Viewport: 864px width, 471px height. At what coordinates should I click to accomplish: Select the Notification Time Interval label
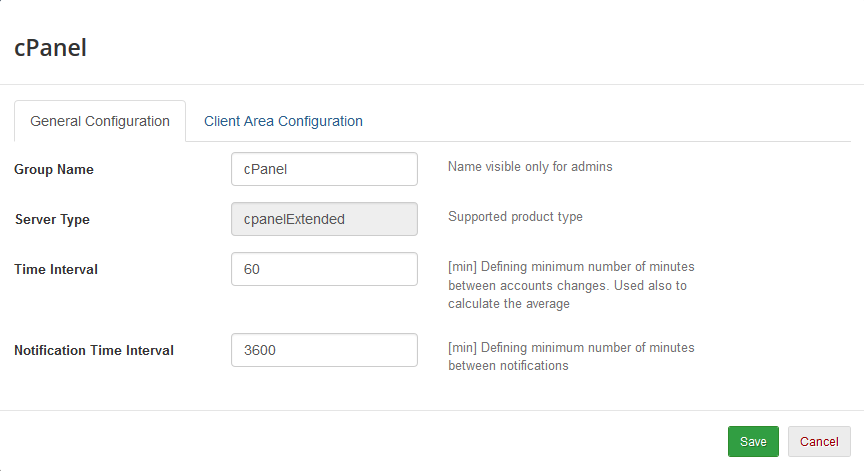click(94, 350)
